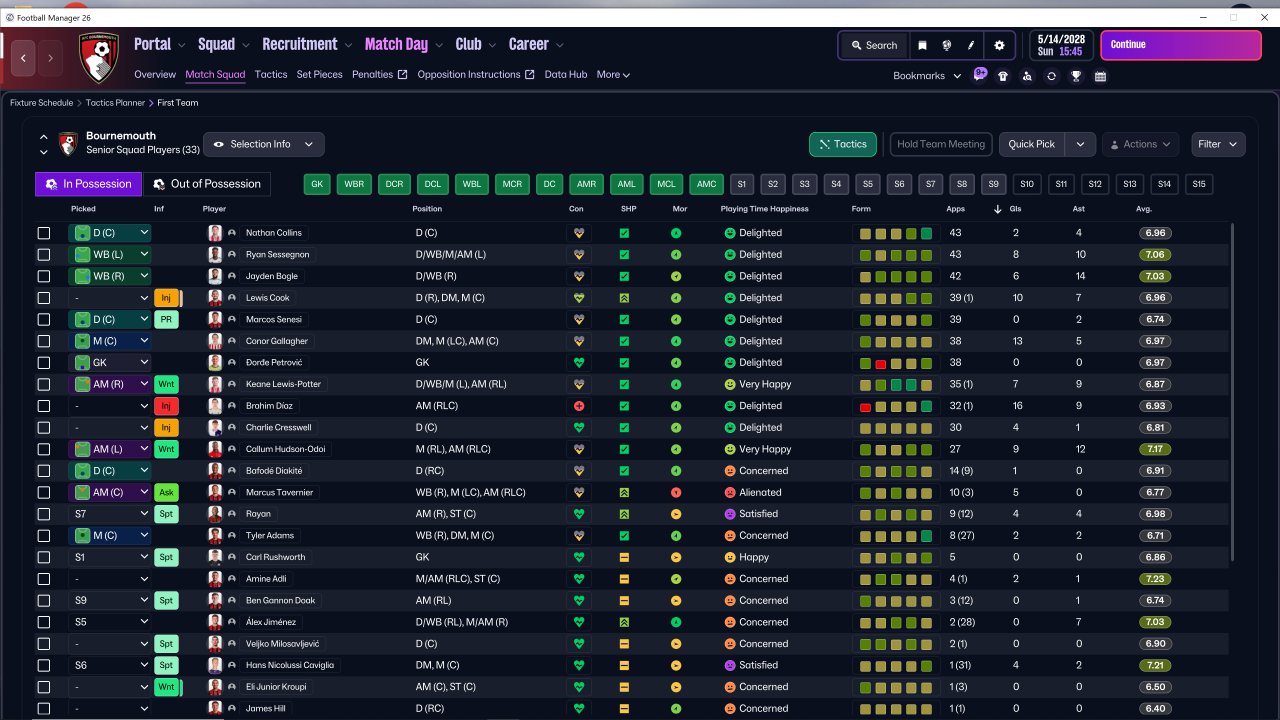This screenshot has height=720, width=1280.
Task: Open Nathan Collins's D (C) picked position dropdown
Action: [x=110, y=233]
